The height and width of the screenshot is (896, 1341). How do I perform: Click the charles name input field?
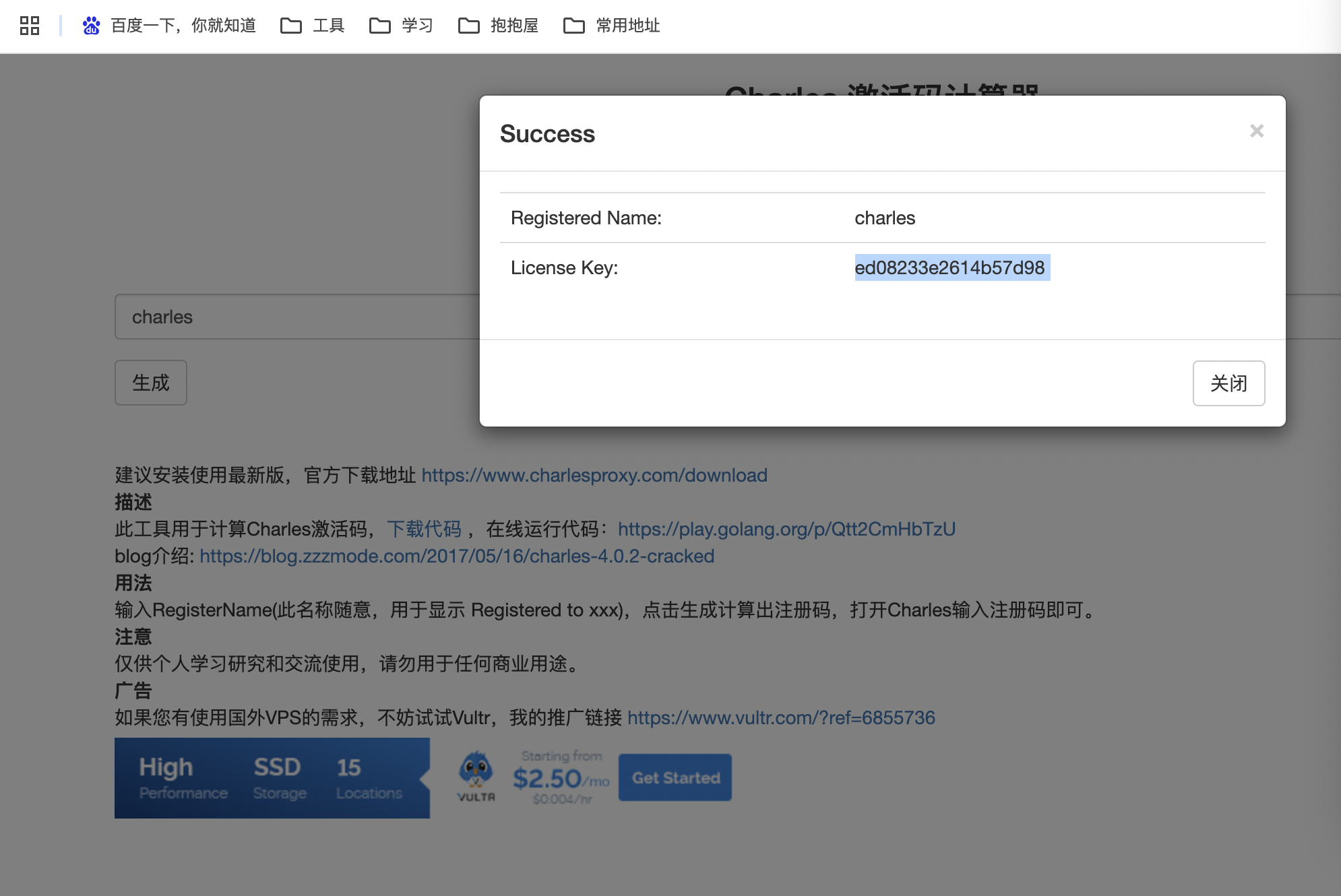297,317
